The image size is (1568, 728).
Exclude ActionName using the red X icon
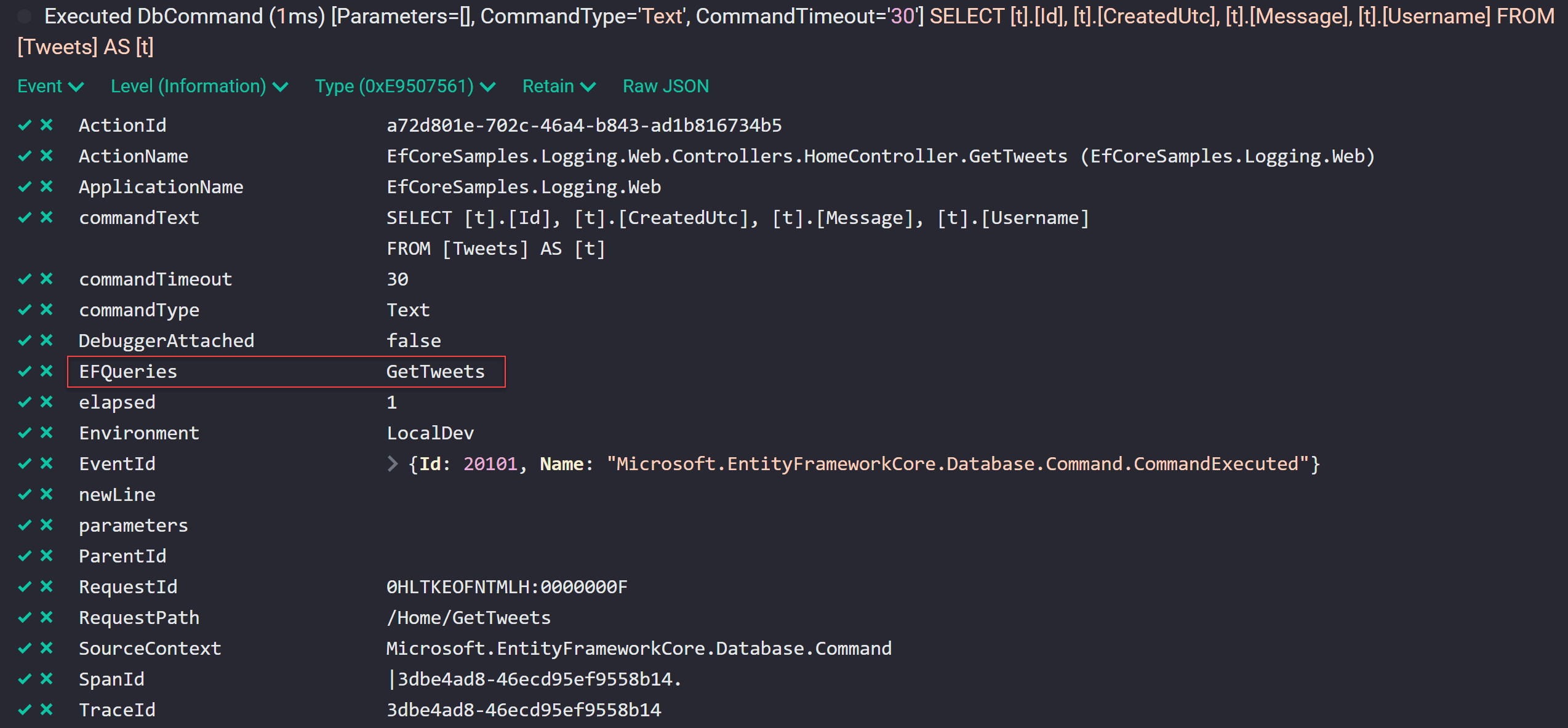point(47,156)
